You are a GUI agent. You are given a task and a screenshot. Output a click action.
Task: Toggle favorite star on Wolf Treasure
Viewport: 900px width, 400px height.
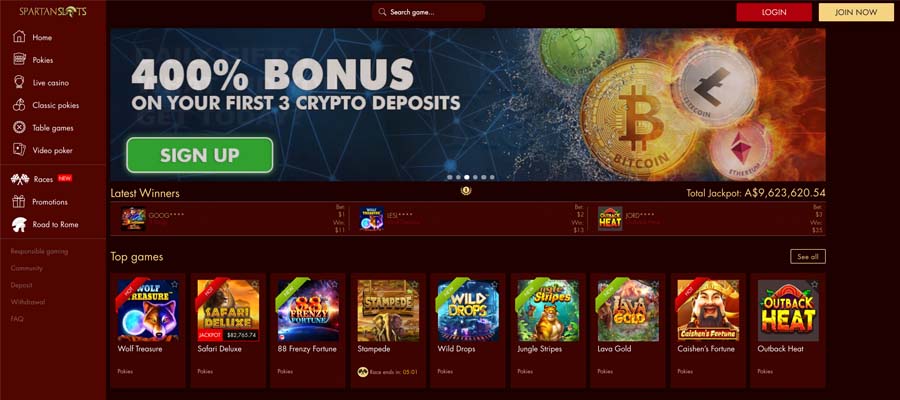pos(174,284)
